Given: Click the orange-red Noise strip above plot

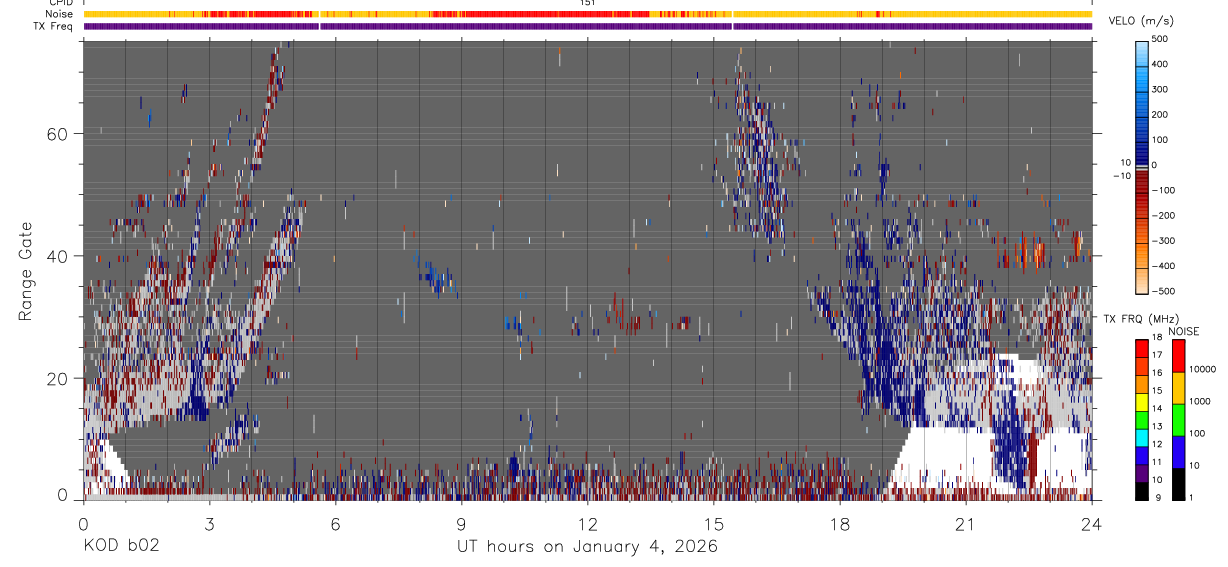Looking at the screenshot, I should [x=587, y=14].
